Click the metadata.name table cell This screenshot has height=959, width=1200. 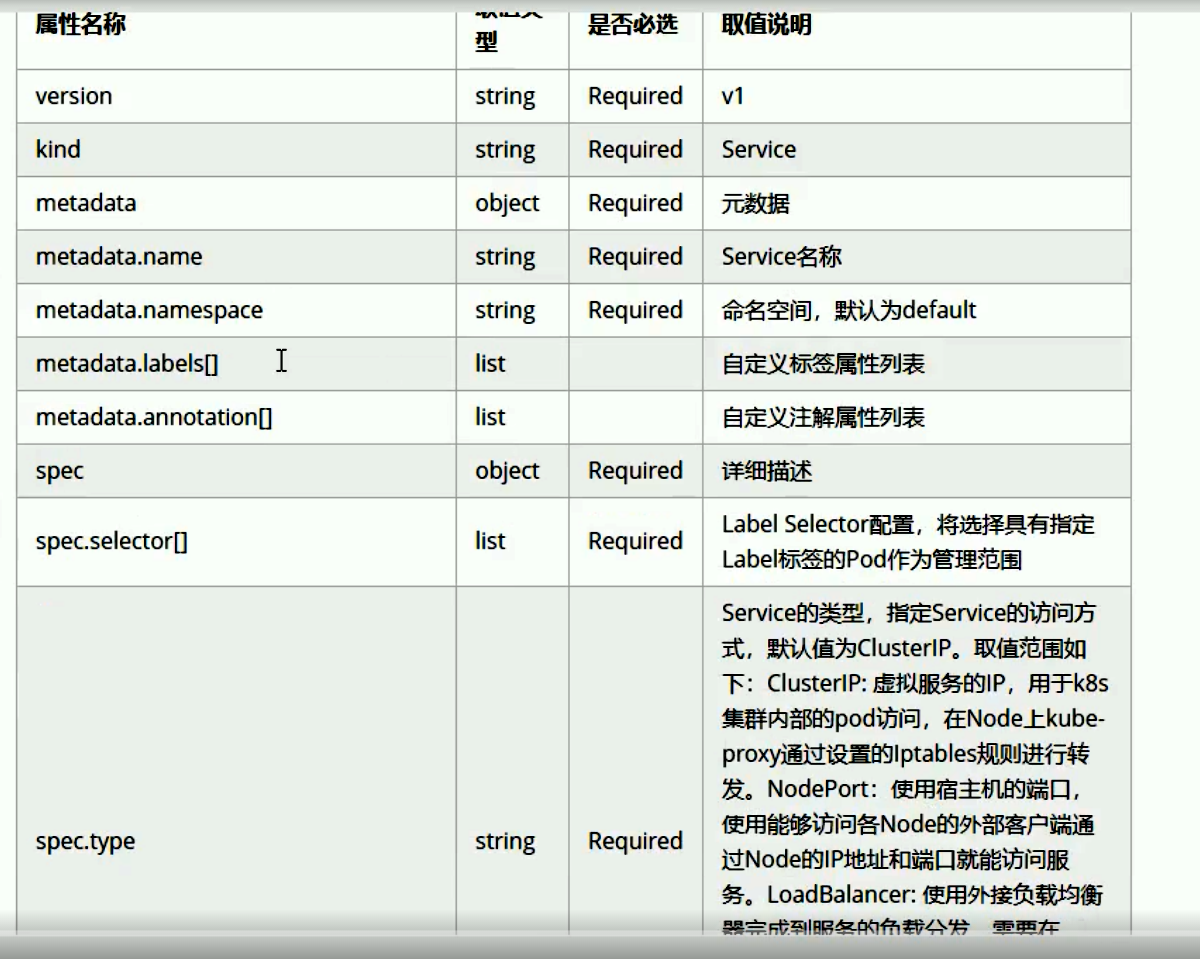pos(117,256)
